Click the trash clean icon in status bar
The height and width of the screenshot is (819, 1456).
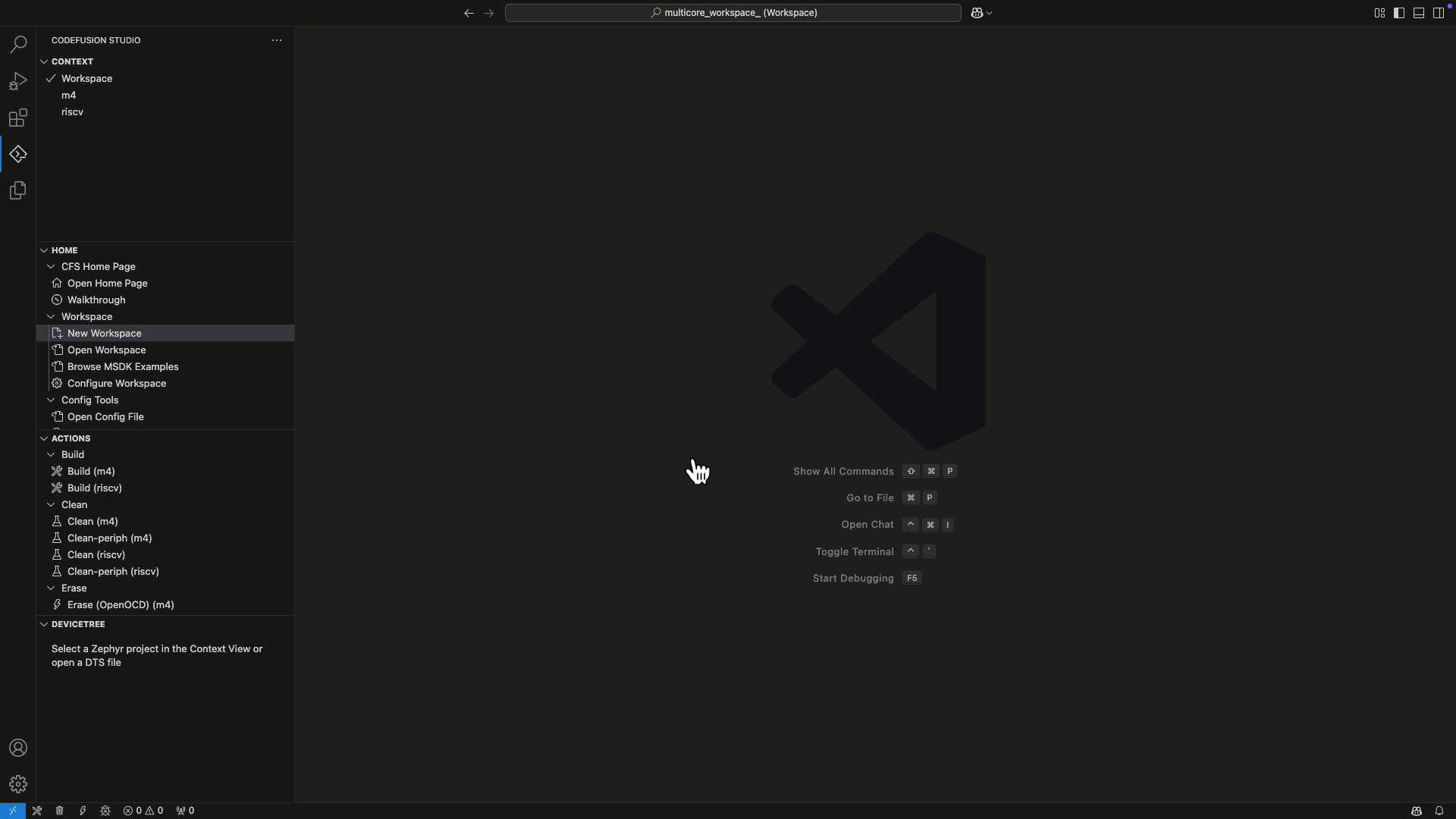coord(59,811)
